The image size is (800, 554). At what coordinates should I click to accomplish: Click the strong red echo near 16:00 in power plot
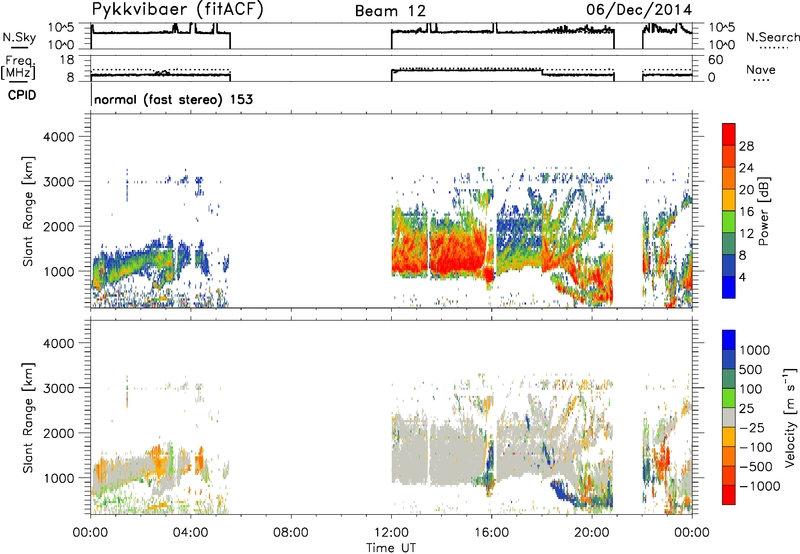click(x=489, y=275)
